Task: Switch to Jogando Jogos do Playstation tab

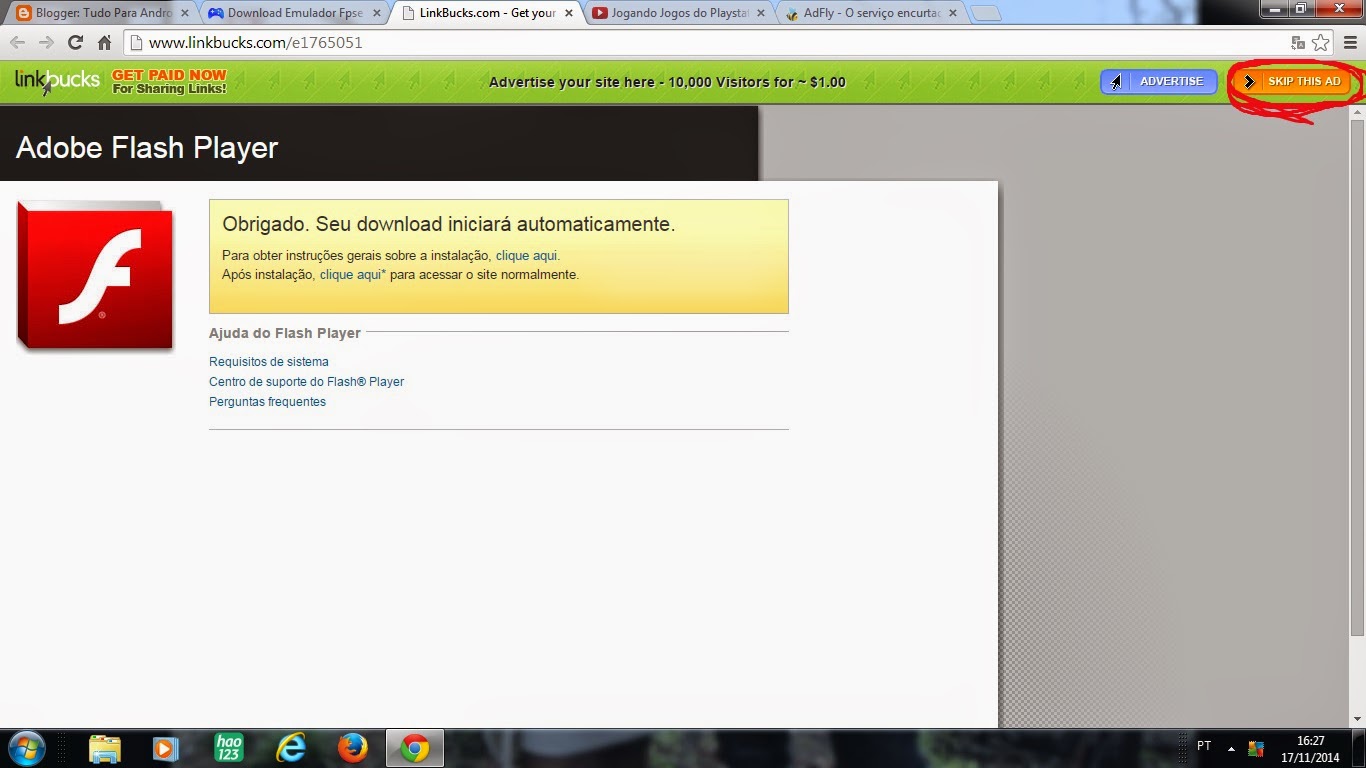Action: [x=679, y=13]
